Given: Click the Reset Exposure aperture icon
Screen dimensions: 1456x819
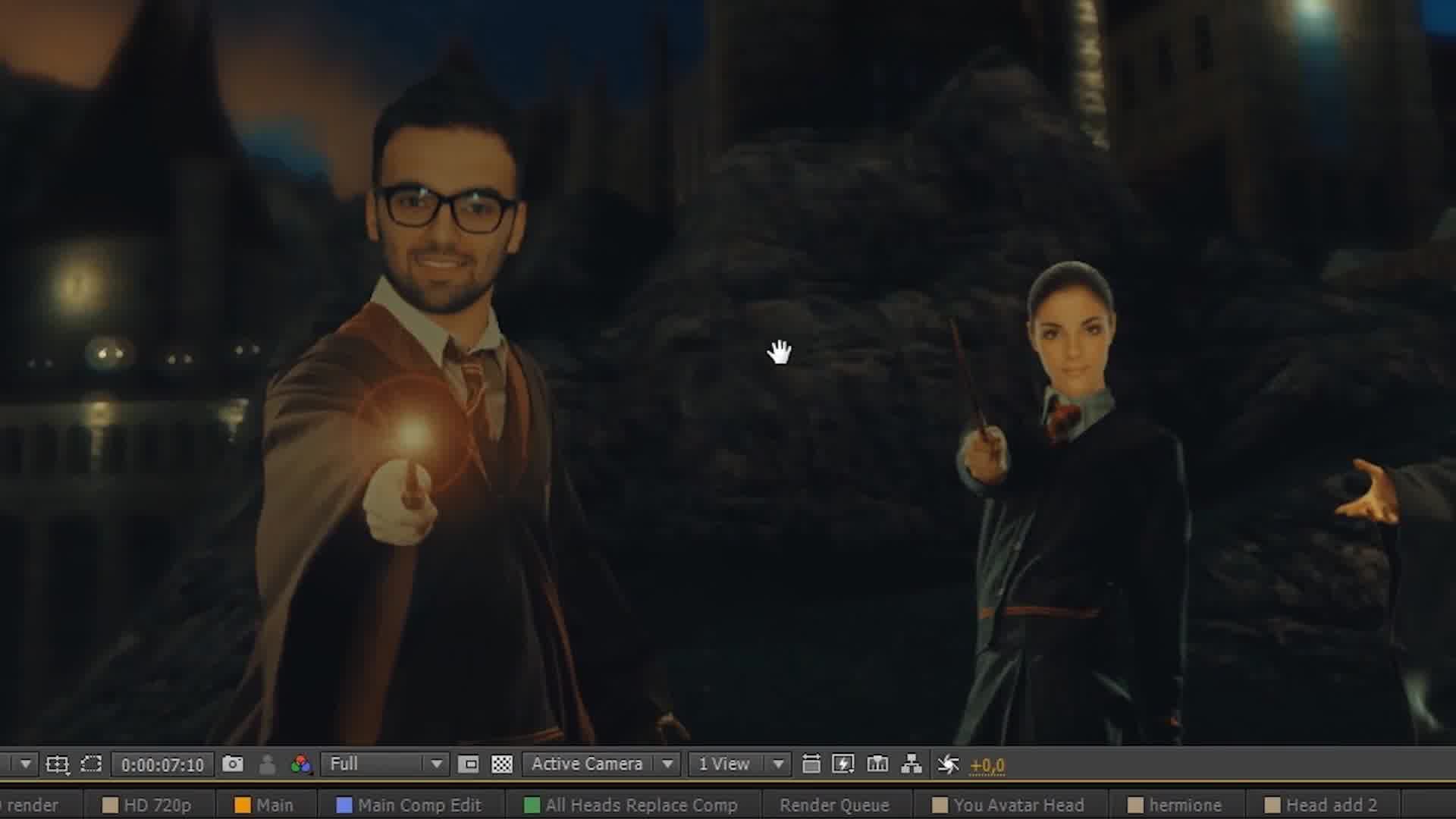Looking at the screenshot, I should pyautogui.click(x=948, y=764).
